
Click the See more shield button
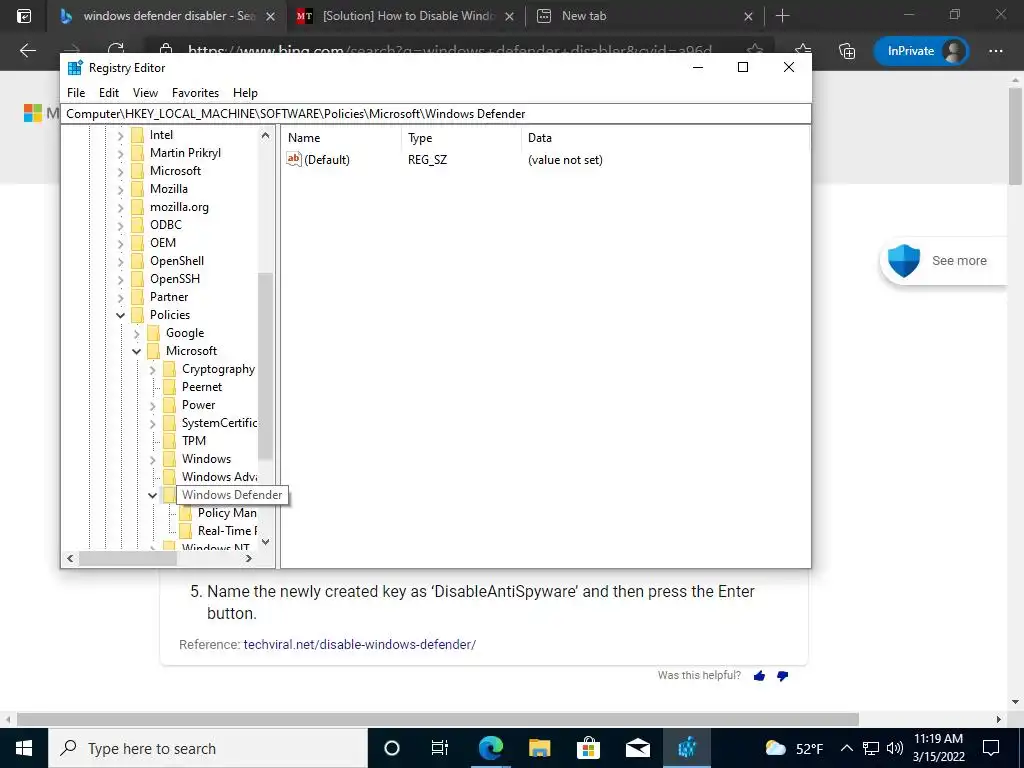(944, 261)
